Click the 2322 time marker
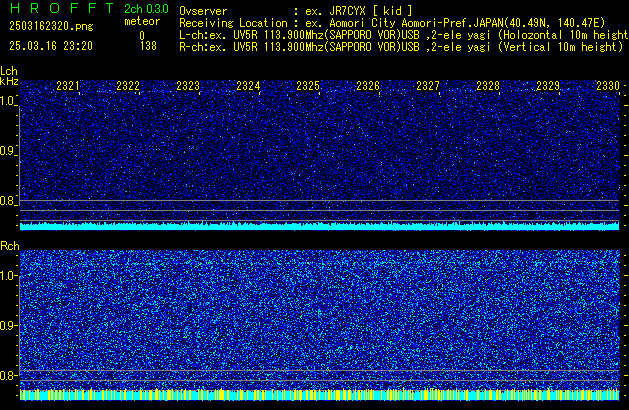Viewport: 629px width, 410px height. click(128, 86)
